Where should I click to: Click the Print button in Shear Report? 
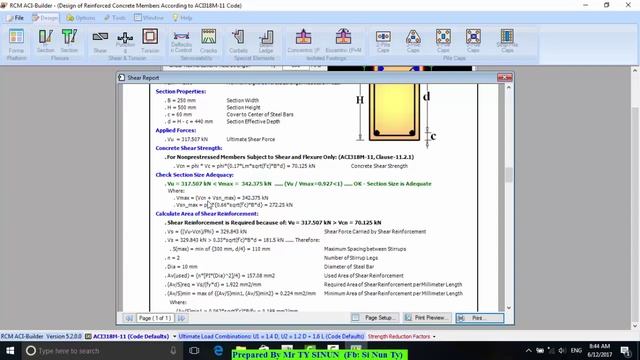point(480,318)
